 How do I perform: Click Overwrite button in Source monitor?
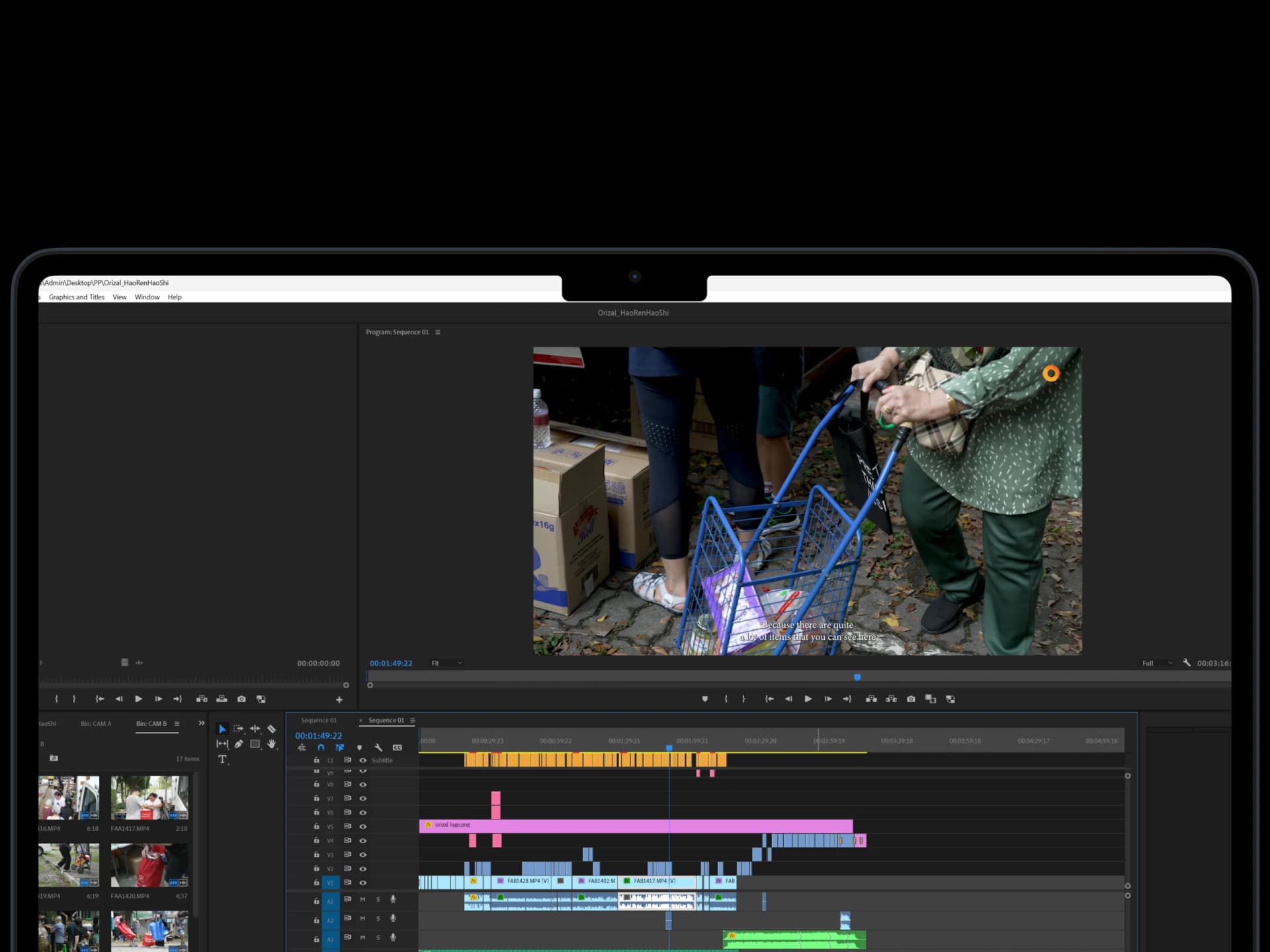(x=222, y=699)
